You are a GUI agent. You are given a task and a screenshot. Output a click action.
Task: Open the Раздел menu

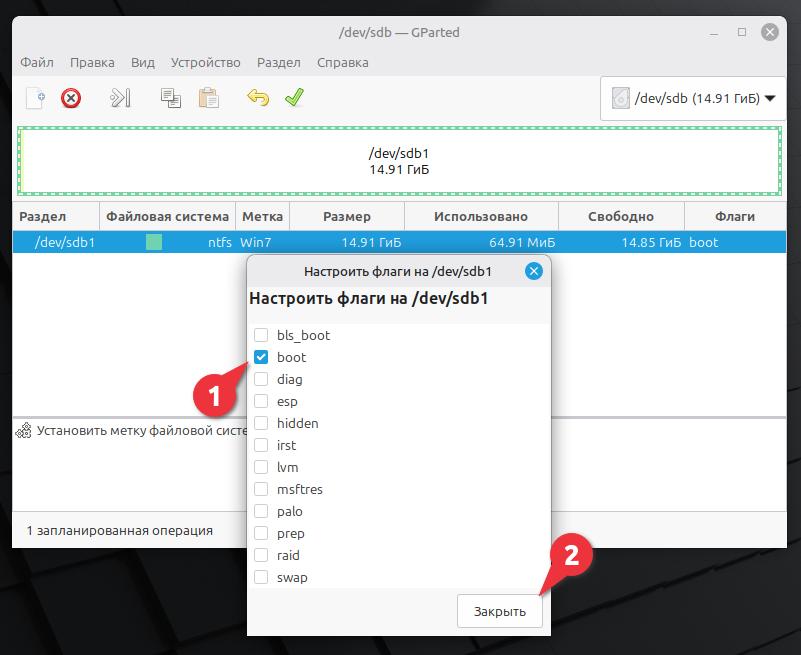(x=278, y=62)
